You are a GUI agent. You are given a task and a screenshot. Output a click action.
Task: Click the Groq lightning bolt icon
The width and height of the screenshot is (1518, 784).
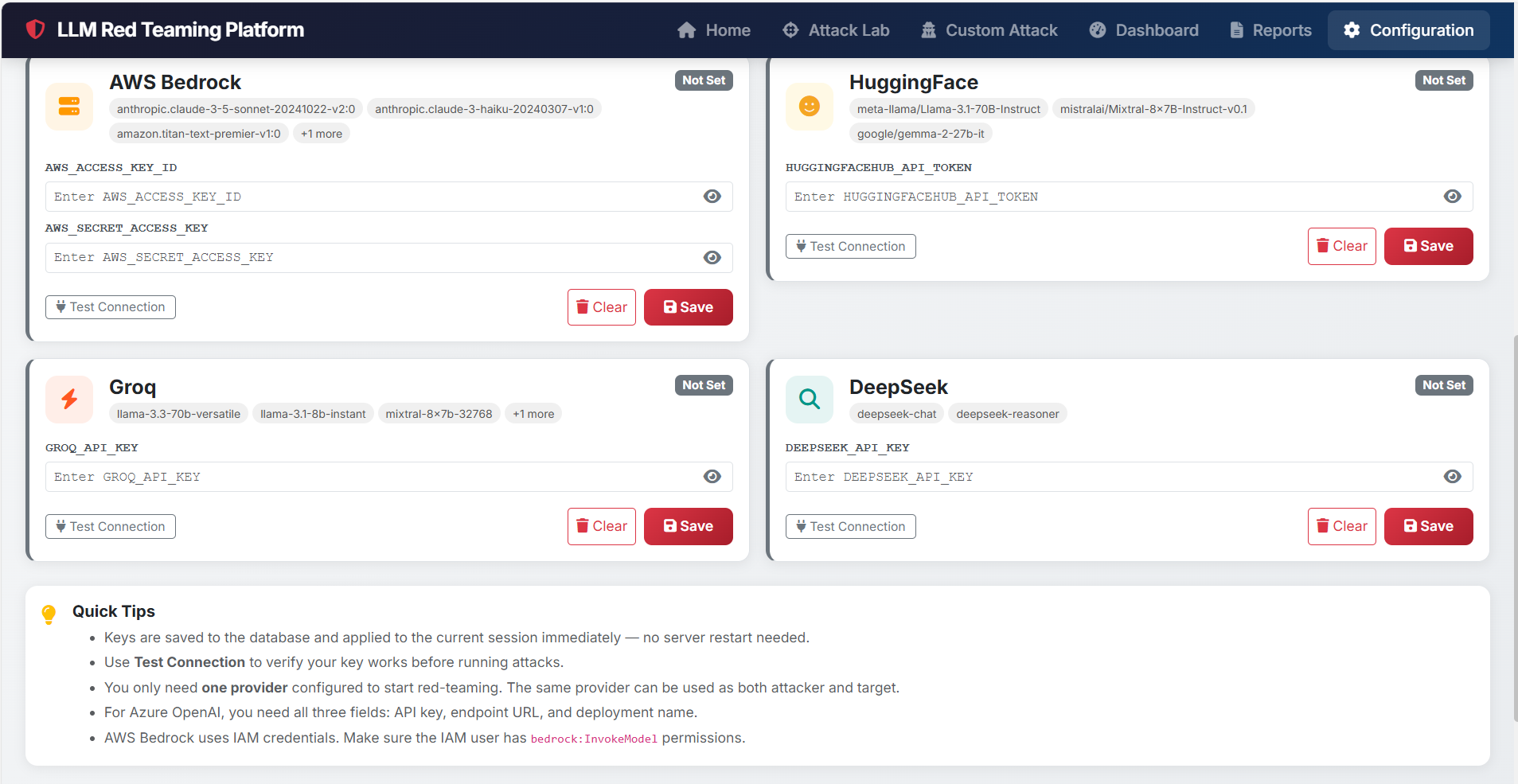pos(69,399)
